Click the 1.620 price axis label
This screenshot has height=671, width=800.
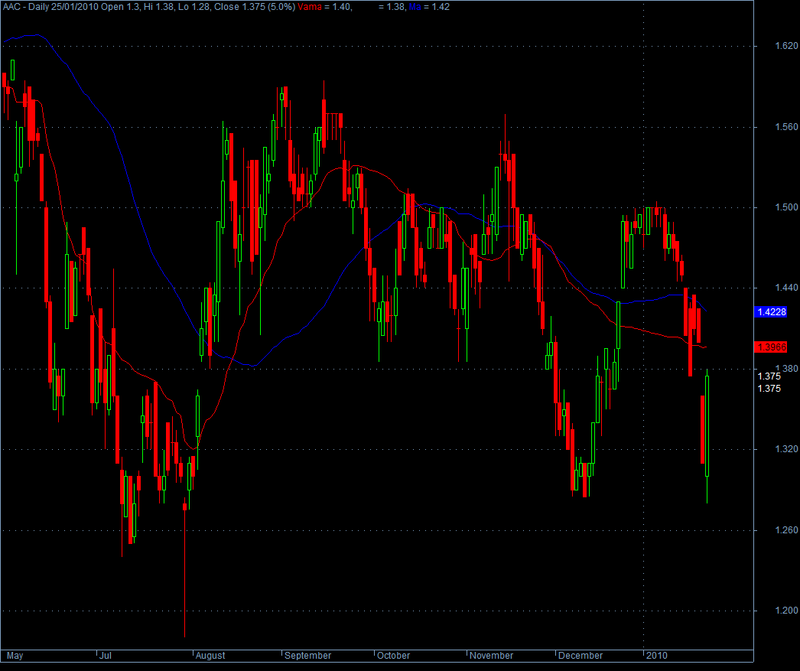(x=786, y=46)
